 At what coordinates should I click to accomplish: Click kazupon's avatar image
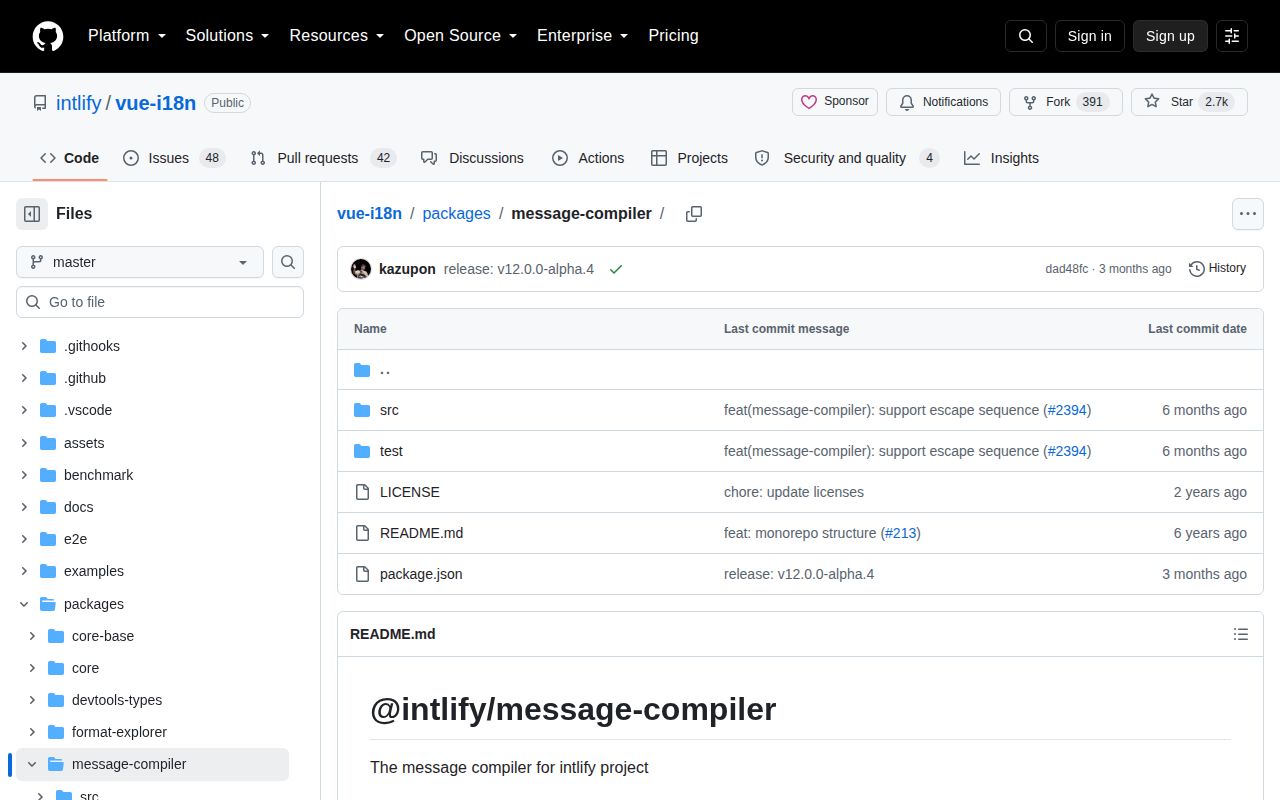coord(361,269)
